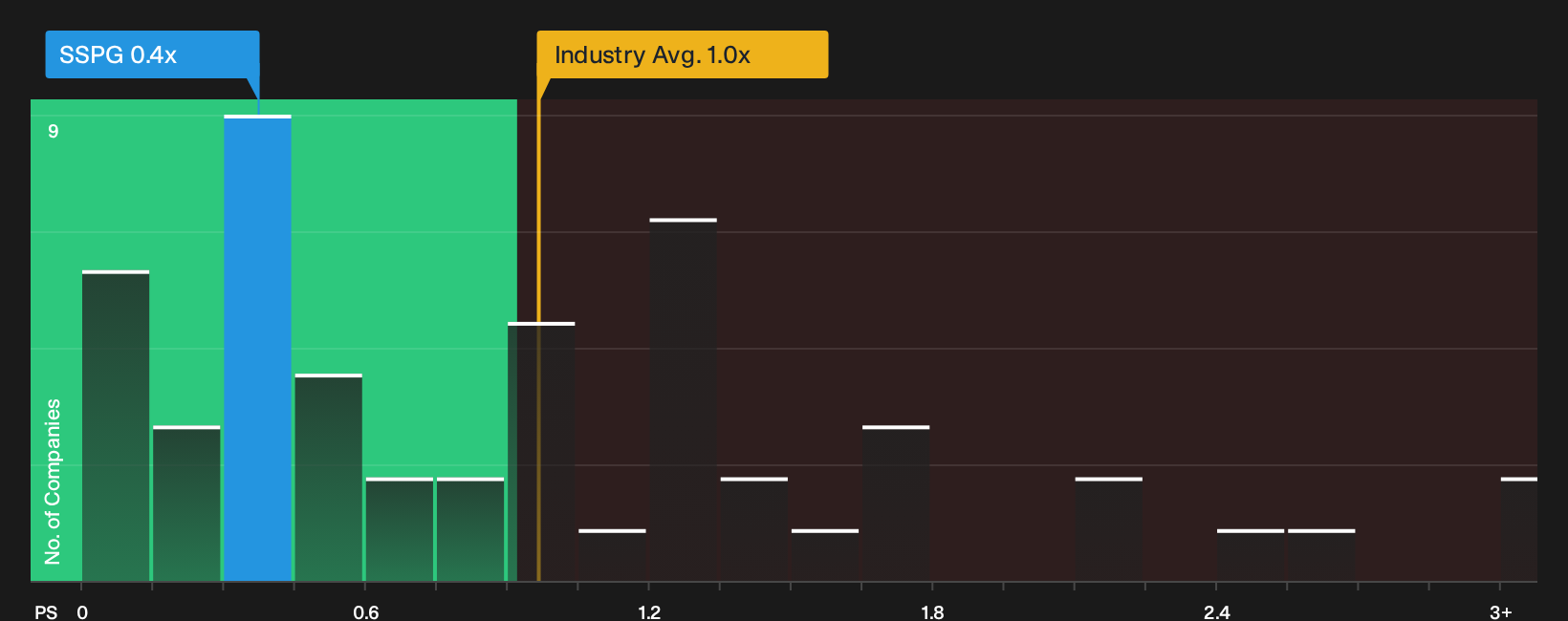Click the 2.4 x-axis tick label

coord(1217,611)
